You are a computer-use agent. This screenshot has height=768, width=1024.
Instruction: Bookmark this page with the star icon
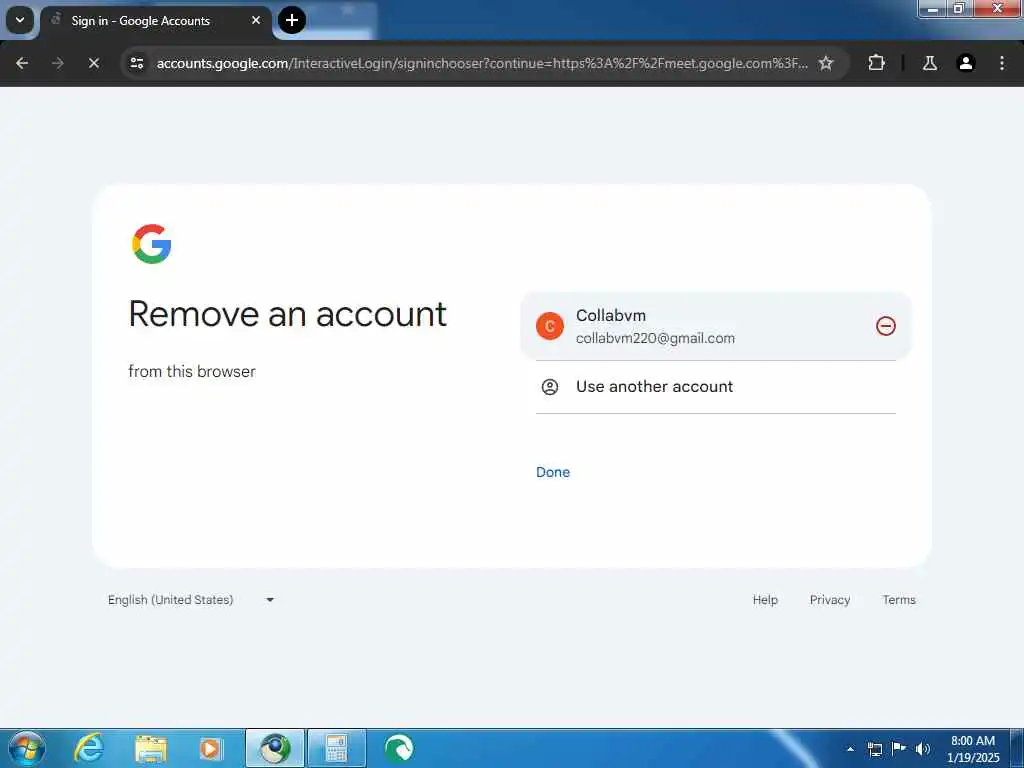click(x=826, y=63)
